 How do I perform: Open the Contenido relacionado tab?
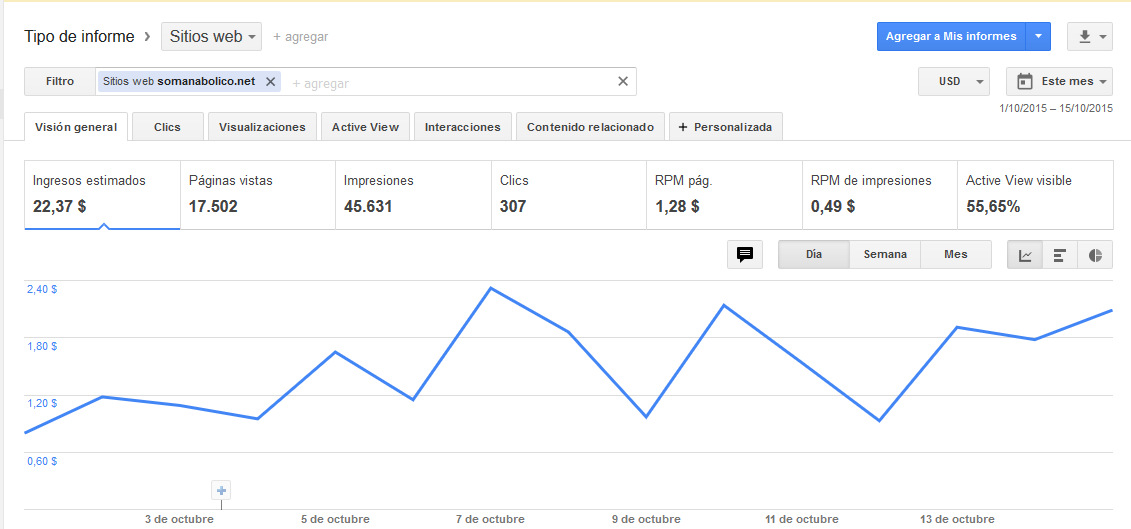[590, 127]
